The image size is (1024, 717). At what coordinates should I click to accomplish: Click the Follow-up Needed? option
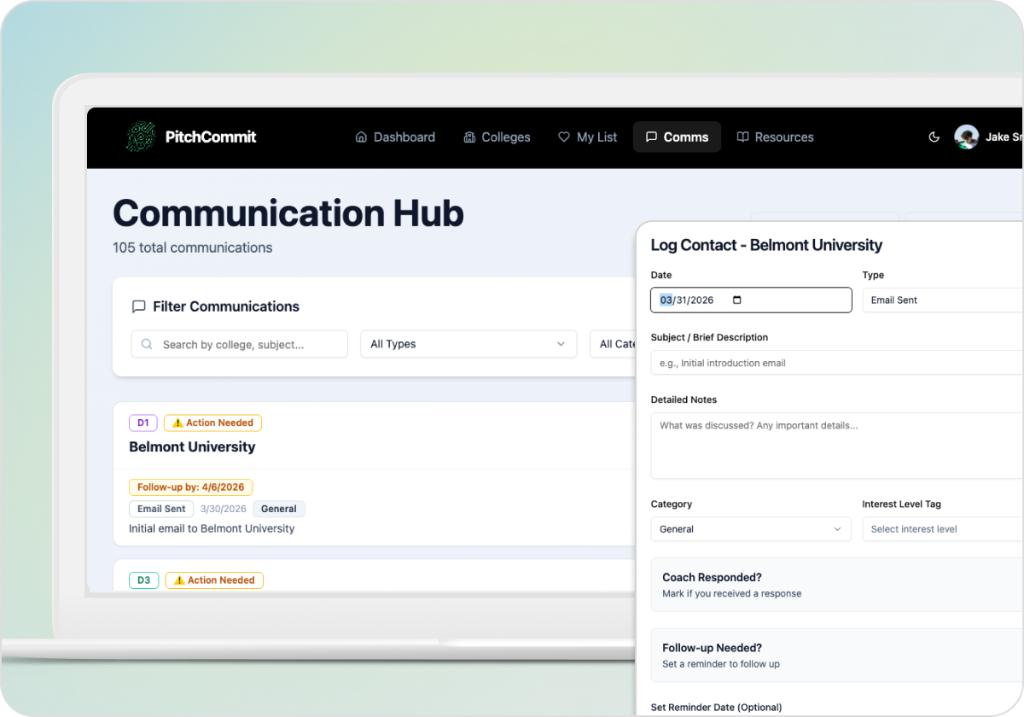click(837, 655)
